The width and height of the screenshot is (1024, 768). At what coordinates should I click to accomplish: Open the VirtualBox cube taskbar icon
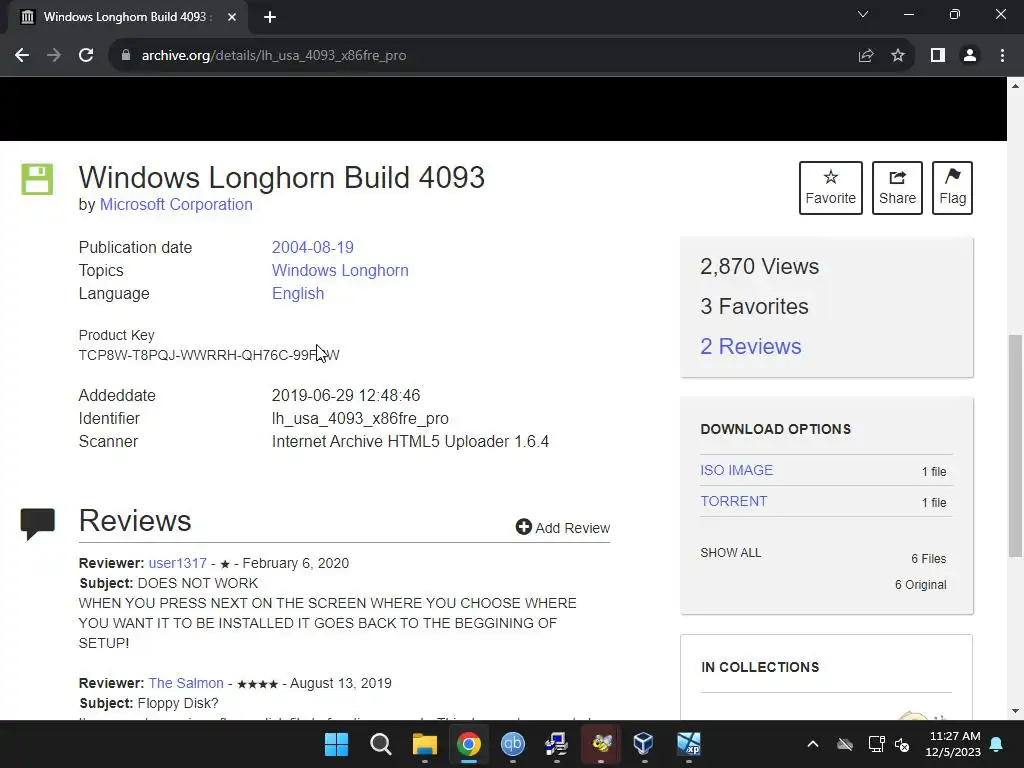644,744
